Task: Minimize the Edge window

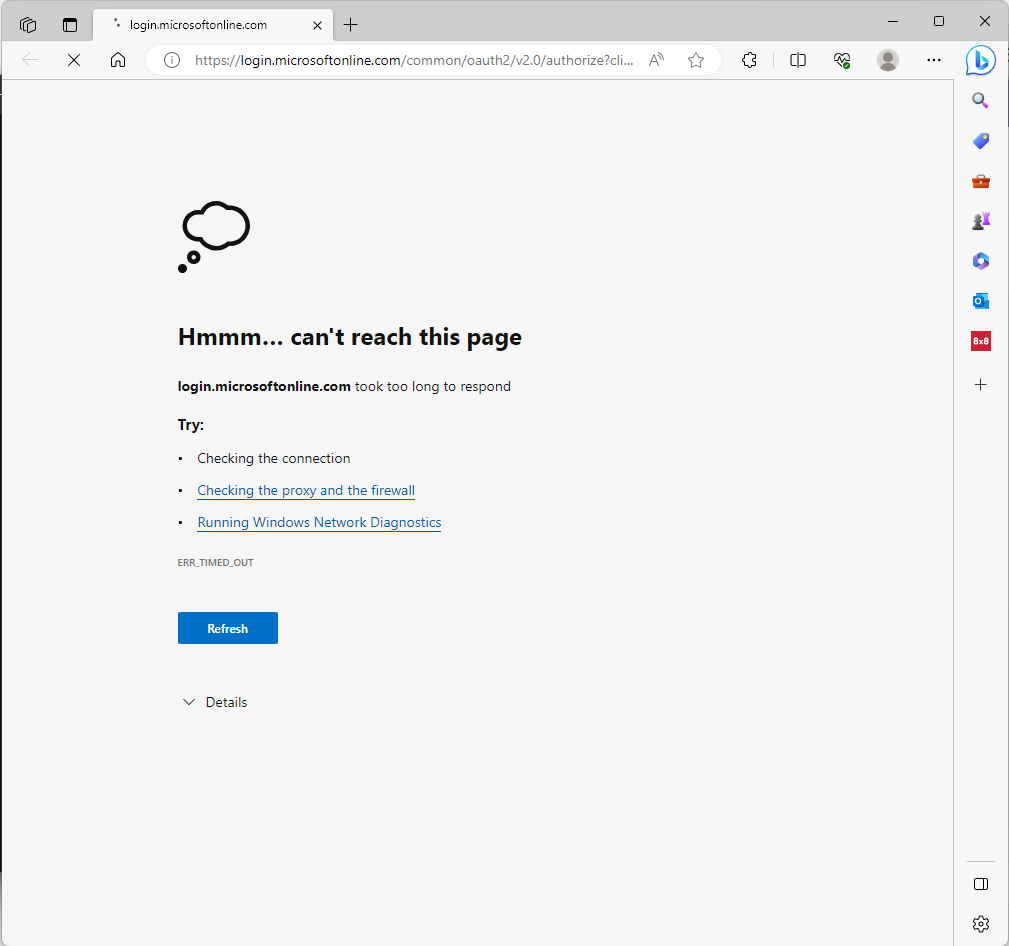Action: (893, 21)
